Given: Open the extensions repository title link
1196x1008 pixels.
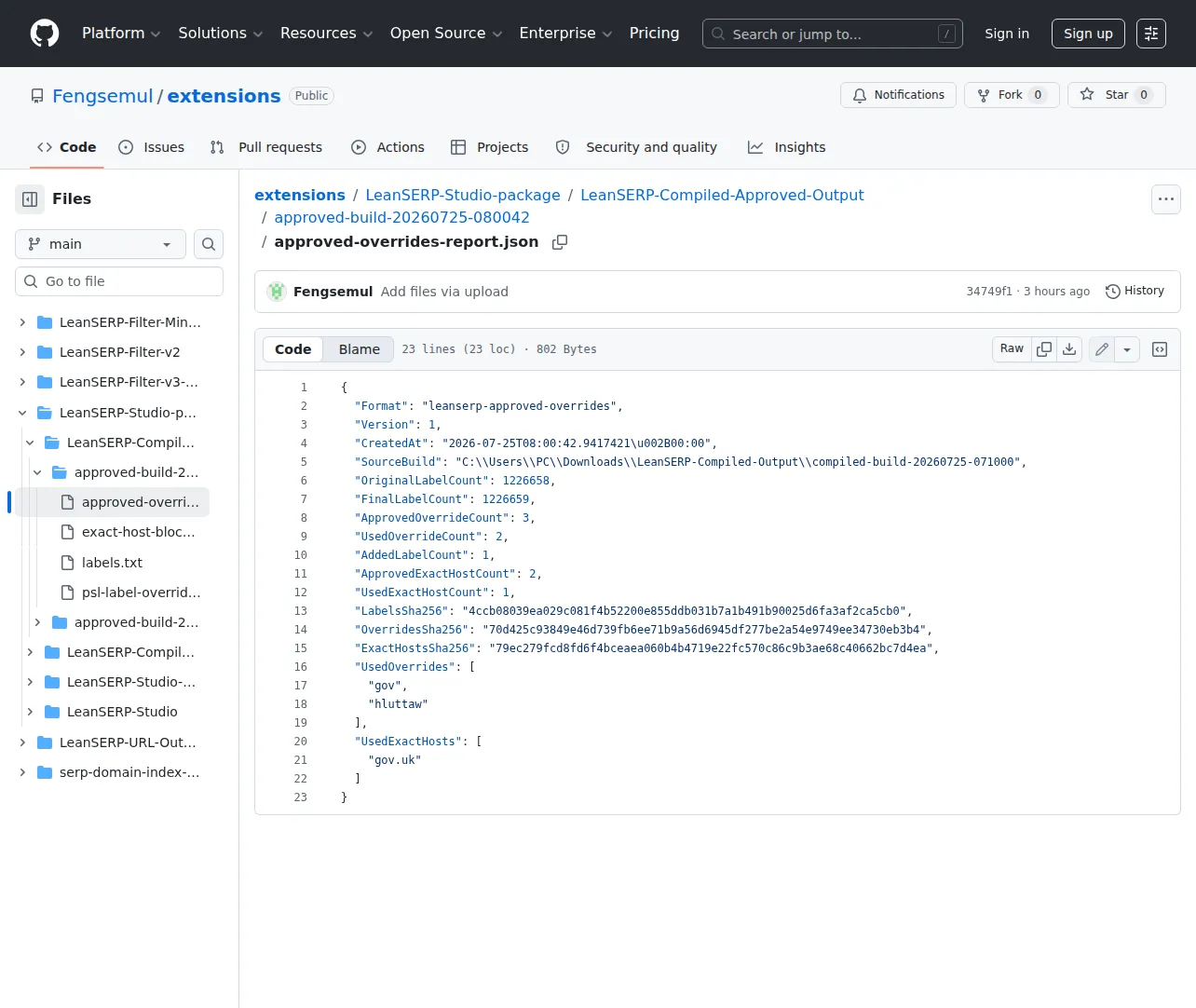Looking at the screenshot, I should click(224, 96).
